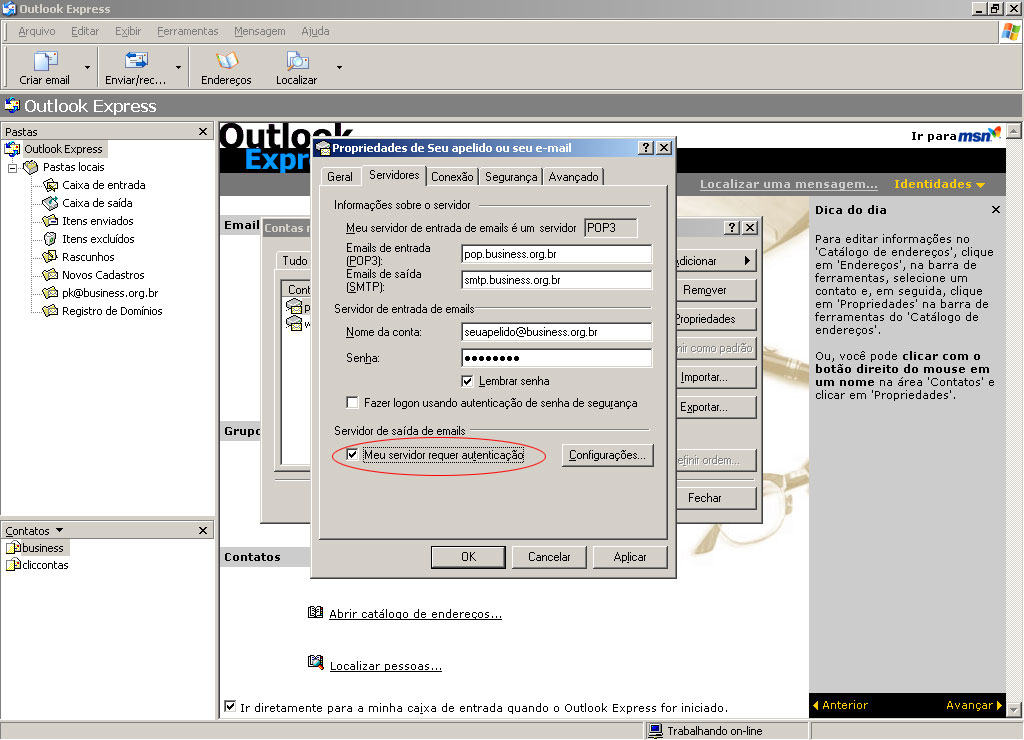Image resolution: width=1024 pixels, height=740 pixels.
Task: Click the msn logo
Action: tap(979, 135)
